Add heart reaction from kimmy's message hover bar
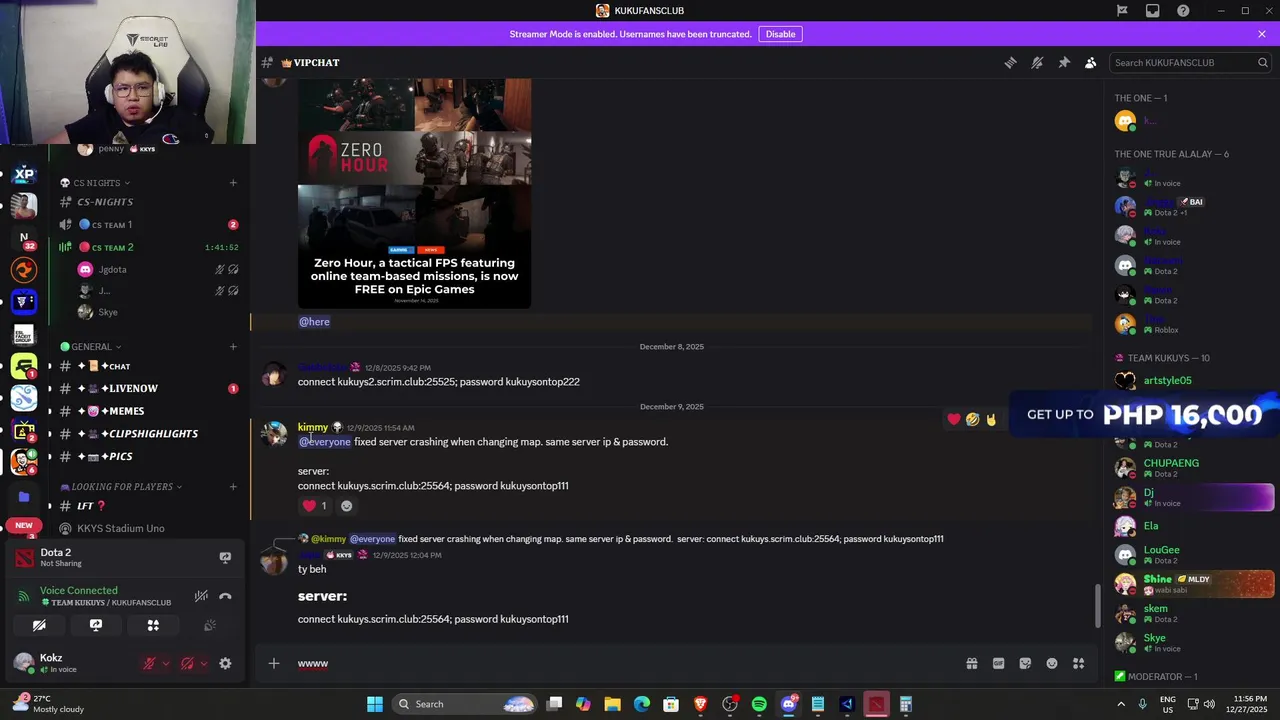 pos(954,419)
